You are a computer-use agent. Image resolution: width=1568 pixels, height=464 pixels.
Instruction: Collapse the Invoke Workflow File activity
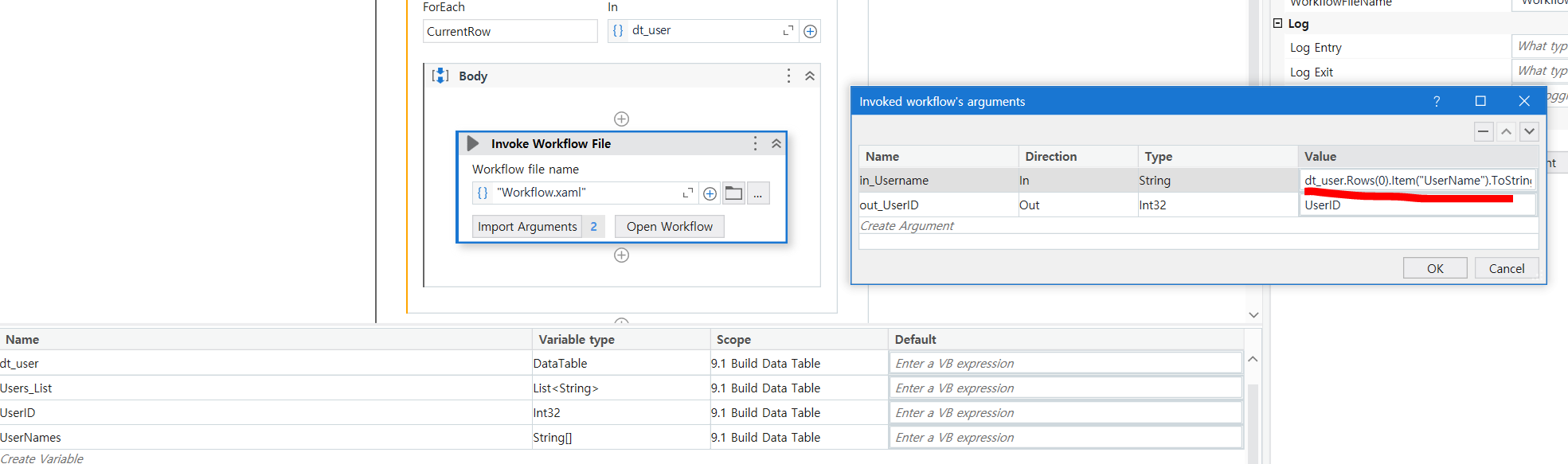[776, 143]
